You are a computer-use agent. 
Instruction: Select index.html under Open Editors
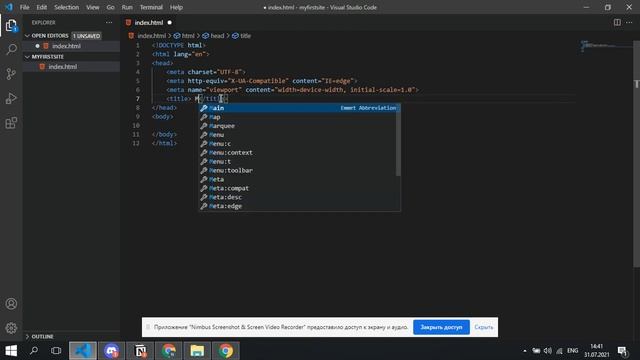[x=71, y=46]
